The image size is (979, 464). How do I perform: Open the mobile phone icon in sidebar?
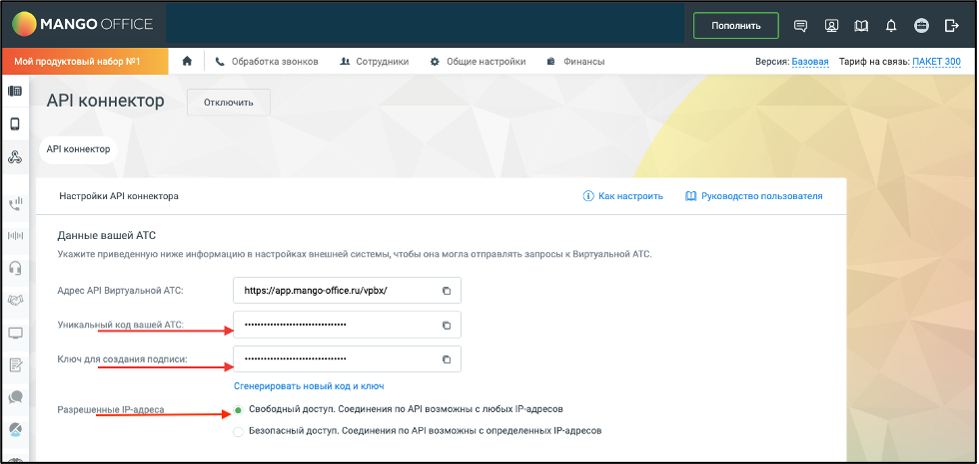[x=15, y=124]
